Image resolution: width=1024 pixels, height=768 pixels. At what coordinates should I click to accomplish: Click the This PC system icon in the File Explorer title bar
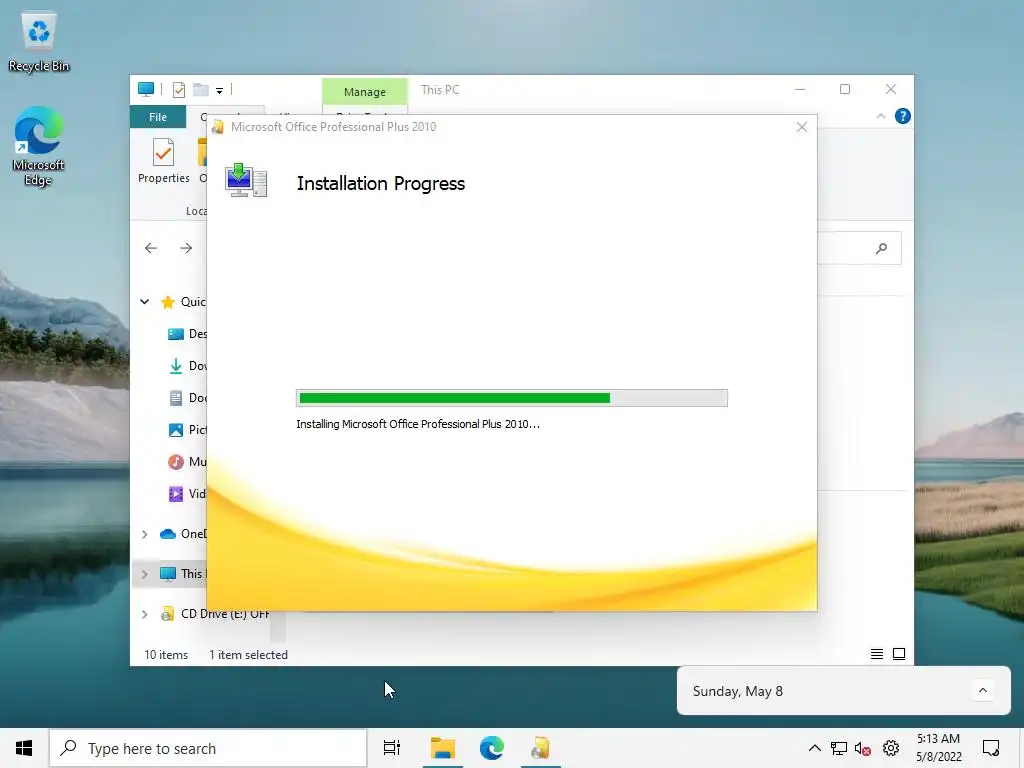point(146,89)
